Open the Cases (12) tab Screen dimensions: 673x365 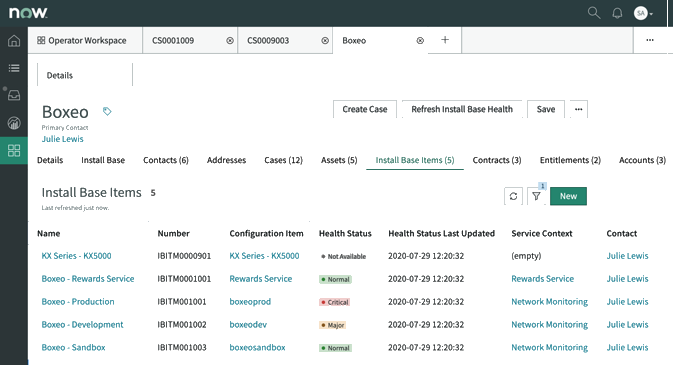[283, 160]
